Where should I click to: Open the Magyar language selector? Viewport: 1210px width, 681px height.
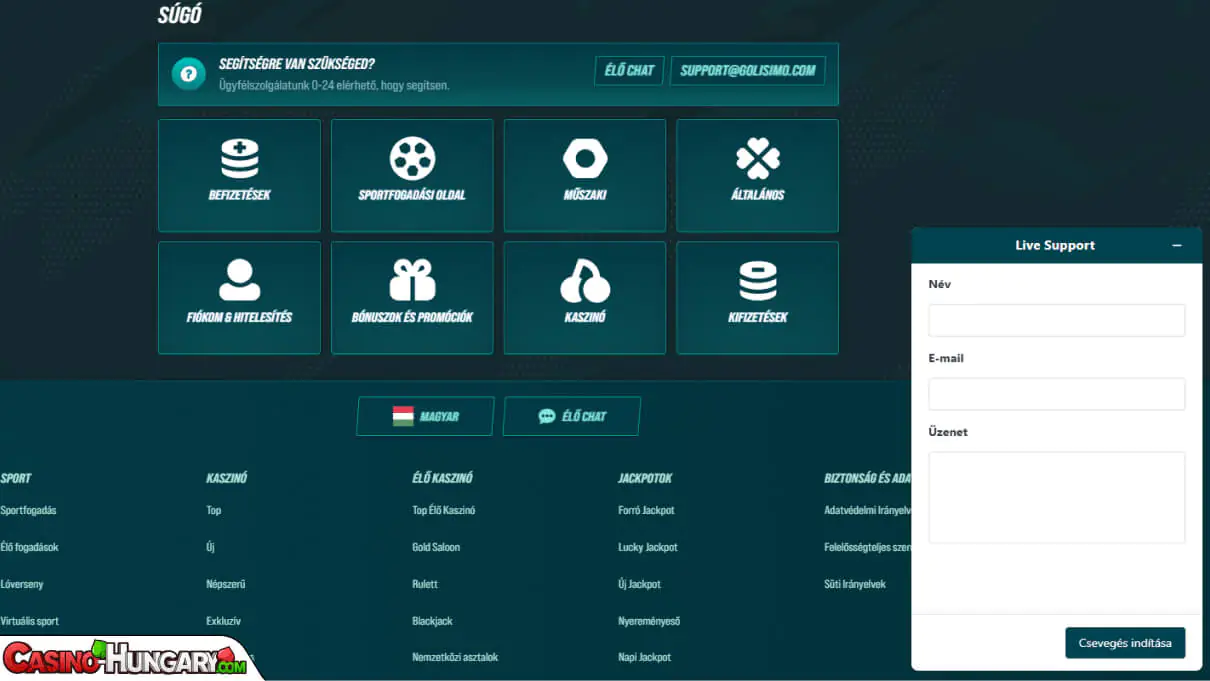point(425,416)
